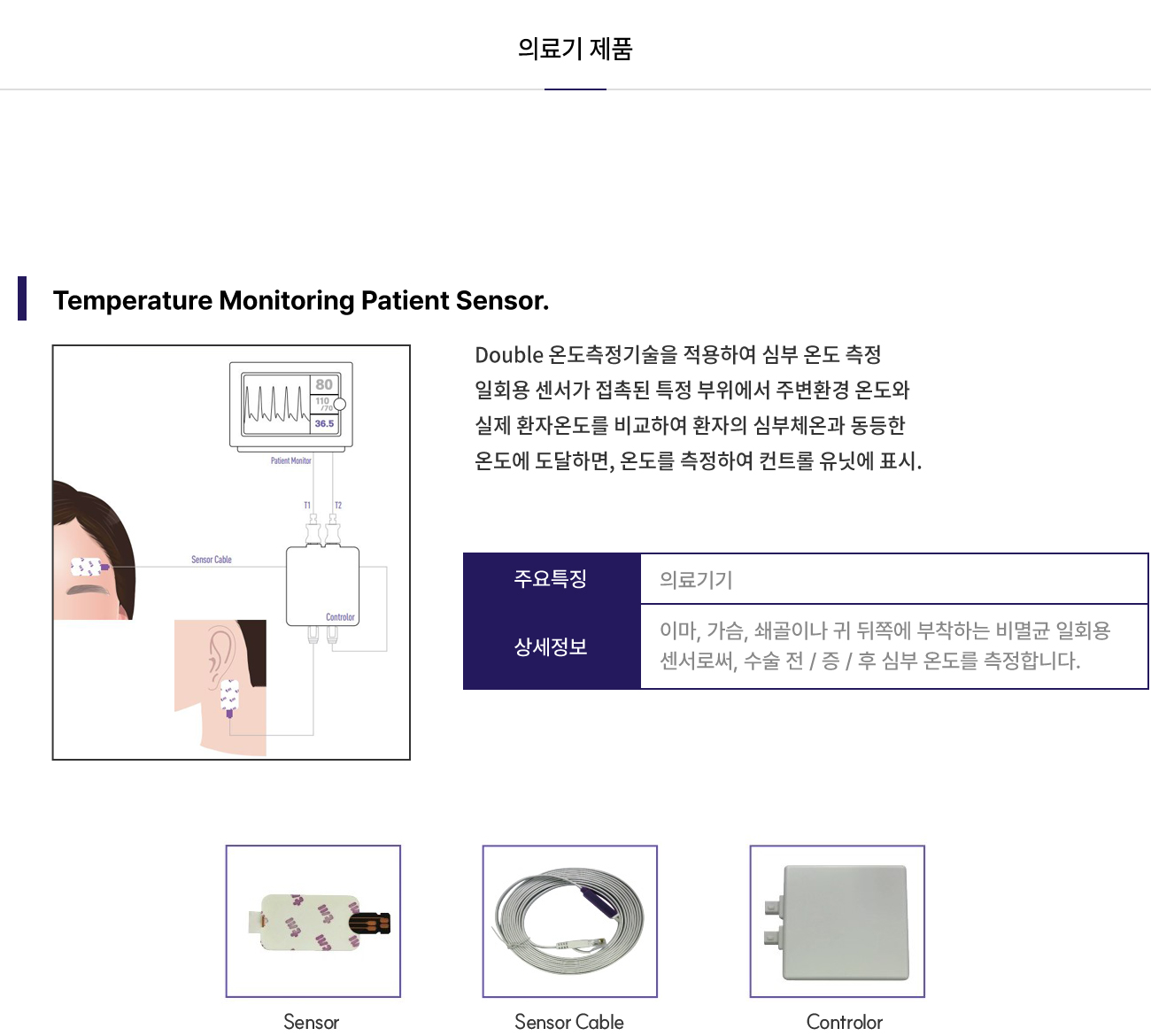Screen dimensions: 1151x1036
Task: Open the Sensor product thumbnail
Action: 313,921
